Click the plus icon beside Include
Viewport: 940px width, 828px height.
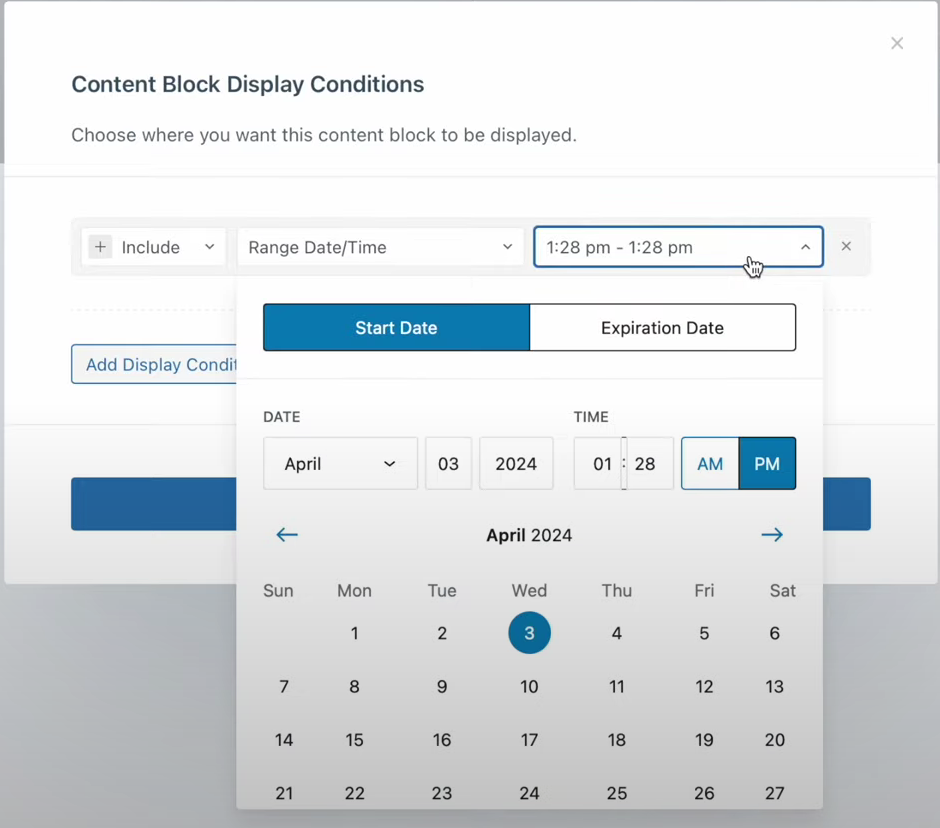point(100,247)
